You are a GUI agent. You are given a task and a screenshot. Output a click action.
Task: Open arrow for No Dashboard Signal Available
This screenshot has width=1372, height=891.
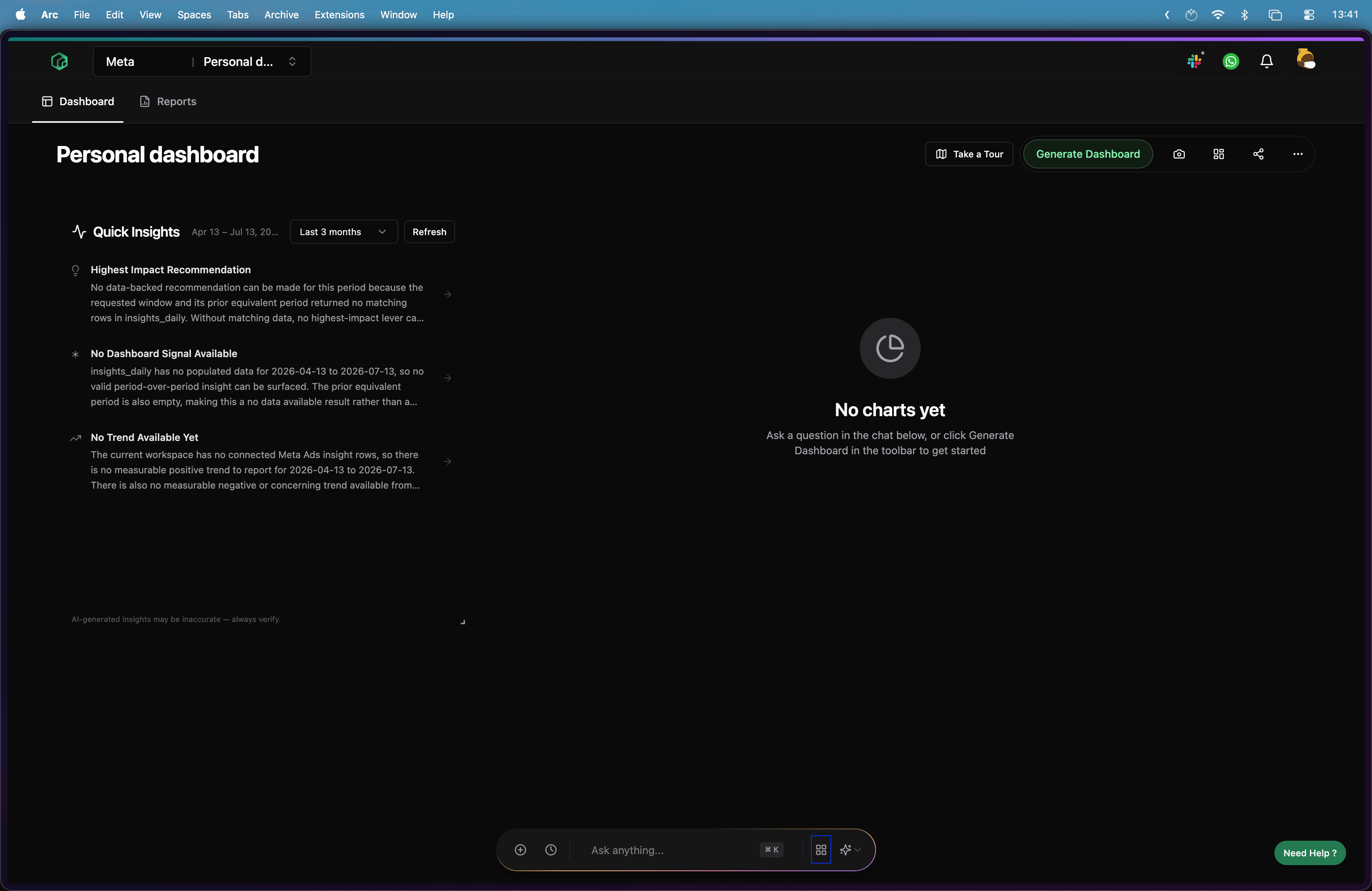pyautogui.click(x=447, y=378)
